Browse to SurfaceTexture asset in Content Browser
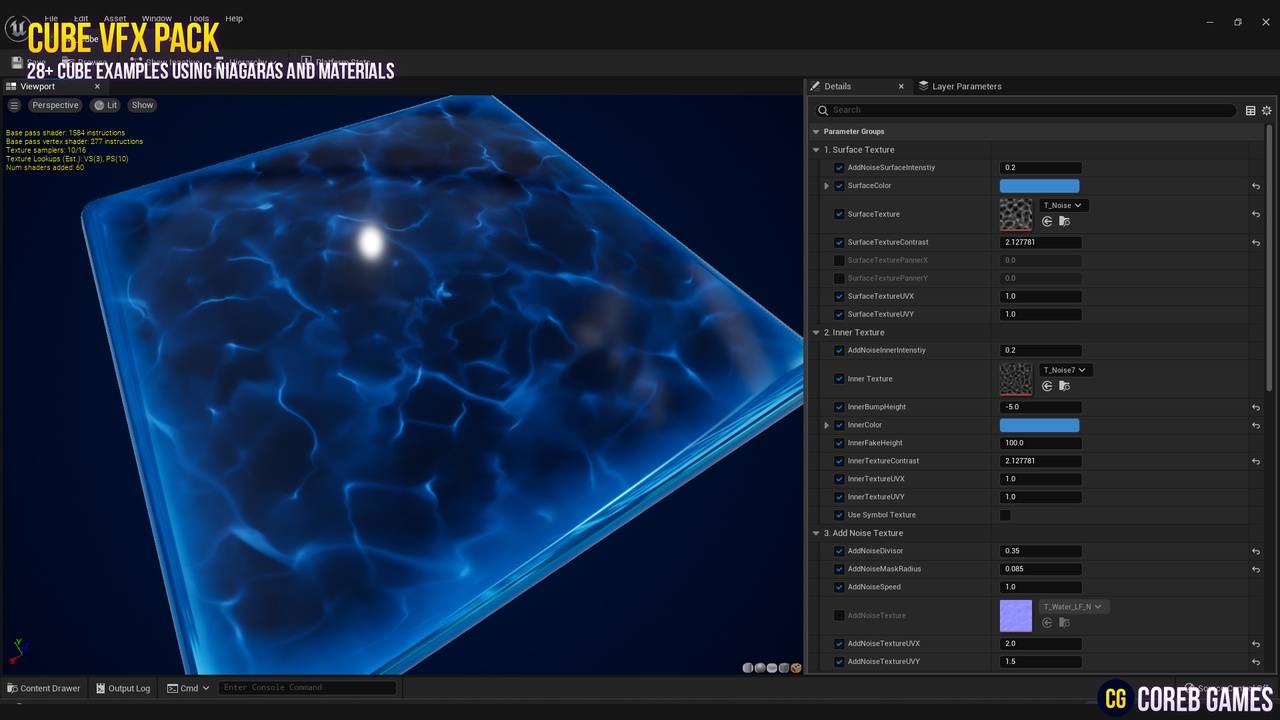This screenshot has height=720, width=1280. pos(1064,221)
